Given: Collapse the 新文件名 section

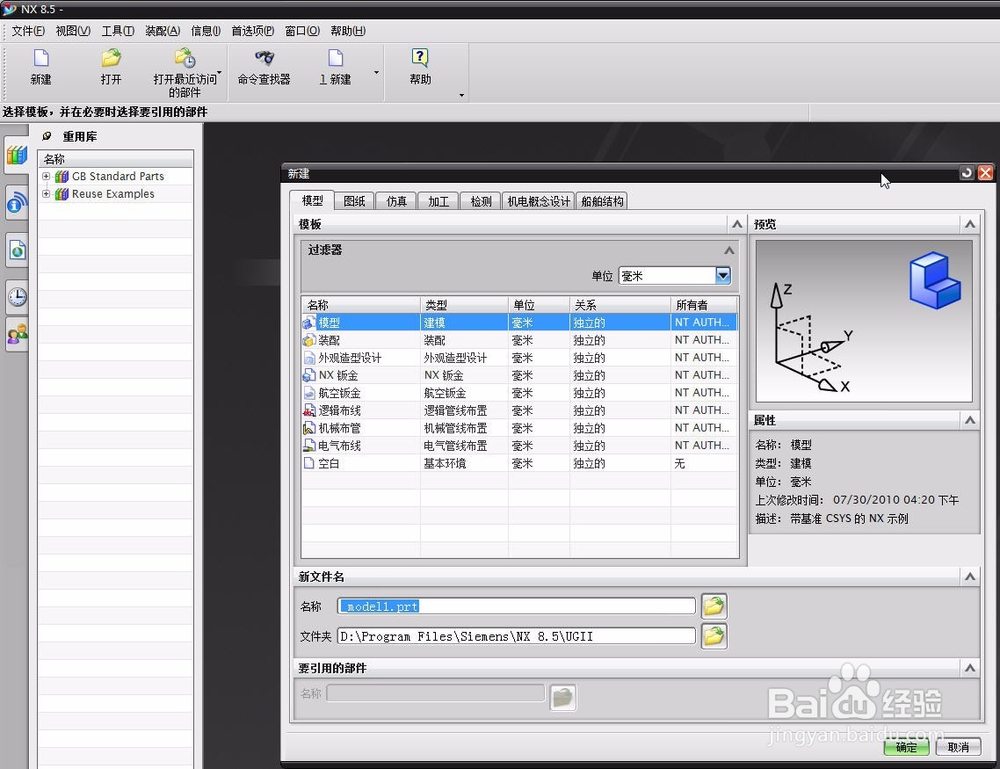Looking at the screenshot, I should click(970, 576).
